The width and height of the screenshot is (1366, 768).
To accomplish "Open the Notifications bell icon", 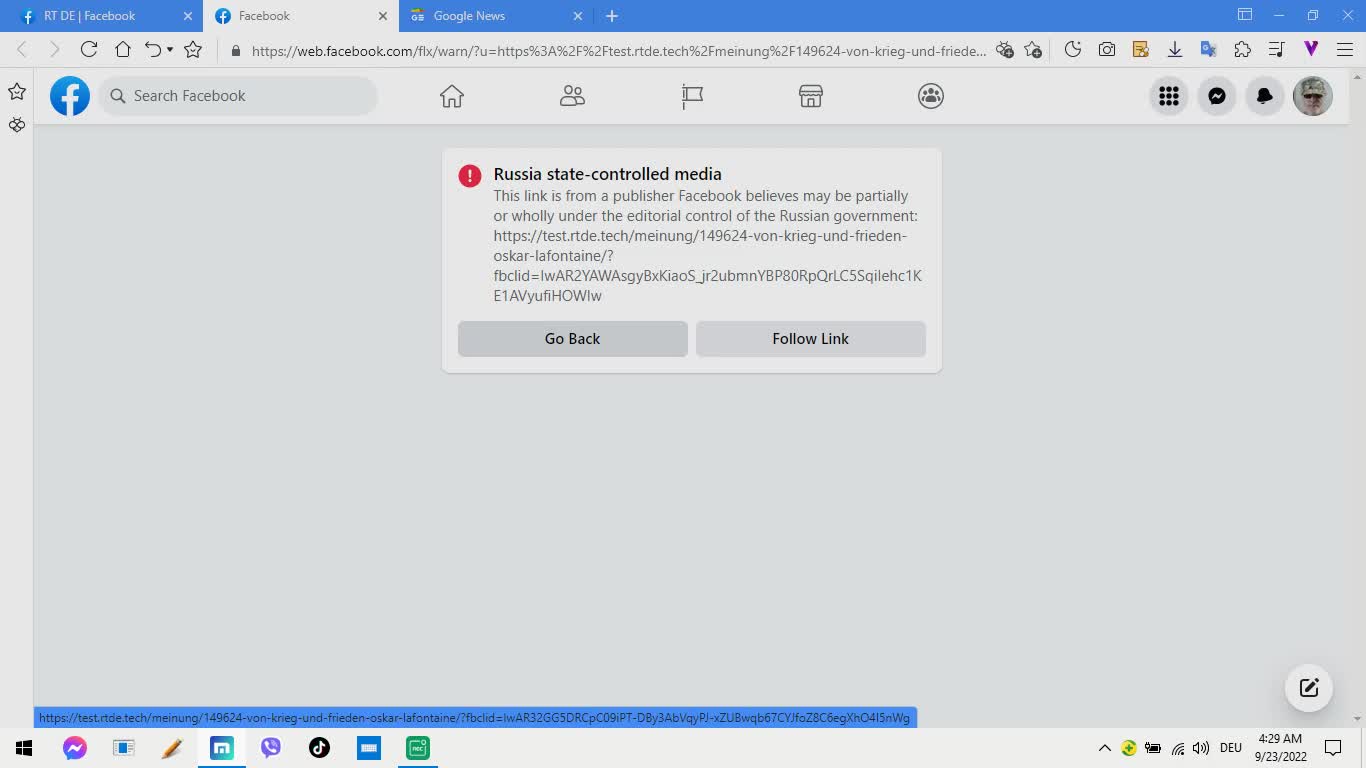I will [1265, 96].
